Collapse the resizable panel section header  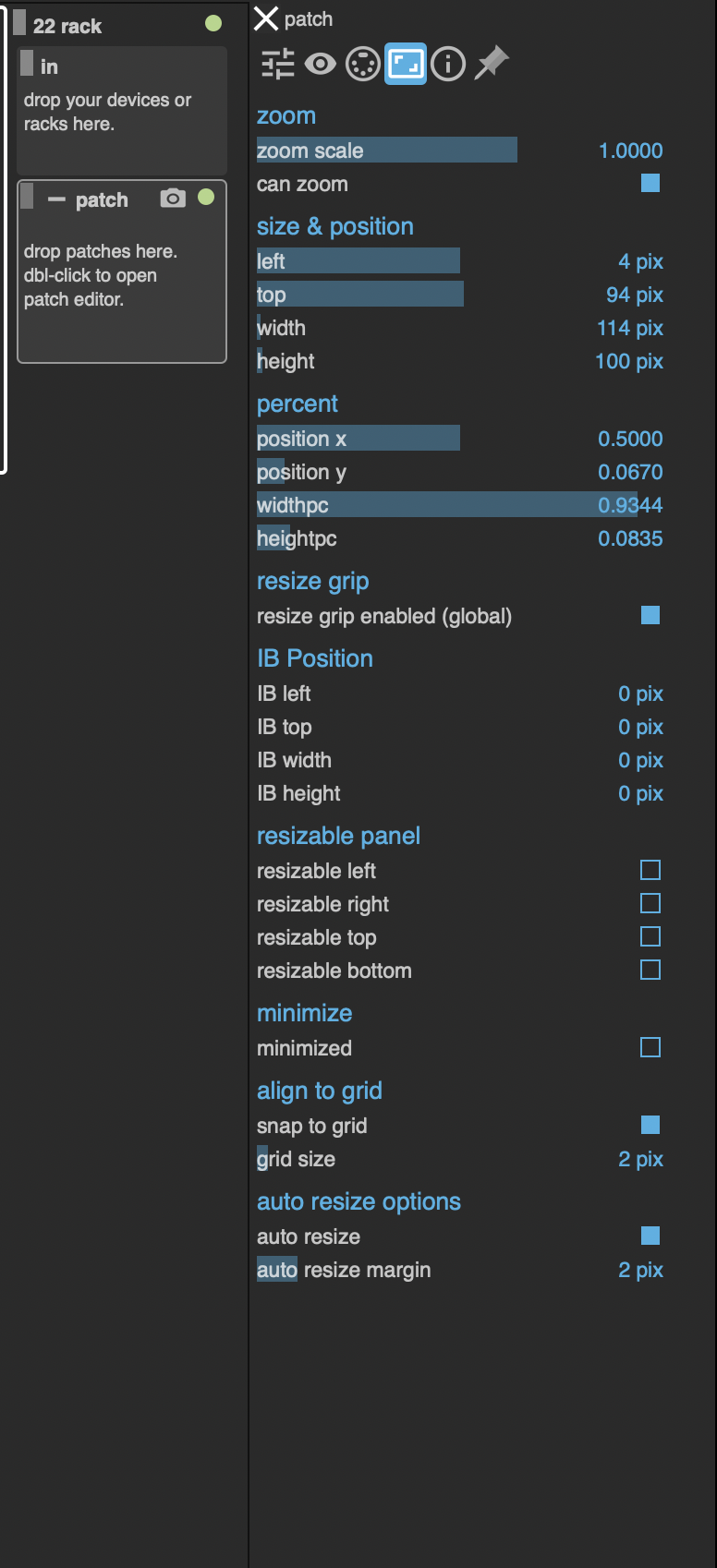[338, 836]
